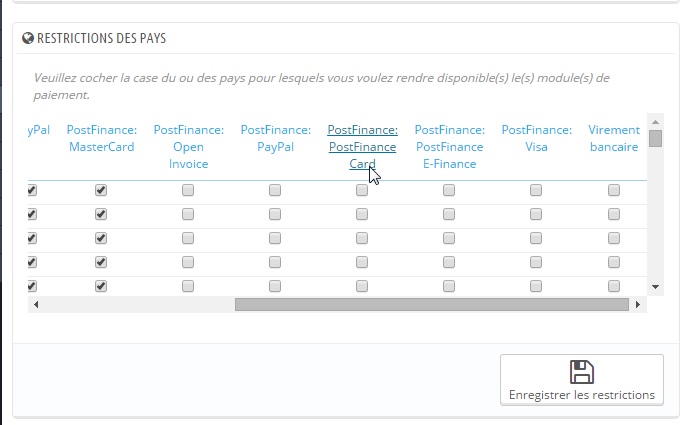Click the globe icon beside Restrictions des pays
Viewport: 692px width, 425px height.
pyautogui.click(x=28, y=39)
